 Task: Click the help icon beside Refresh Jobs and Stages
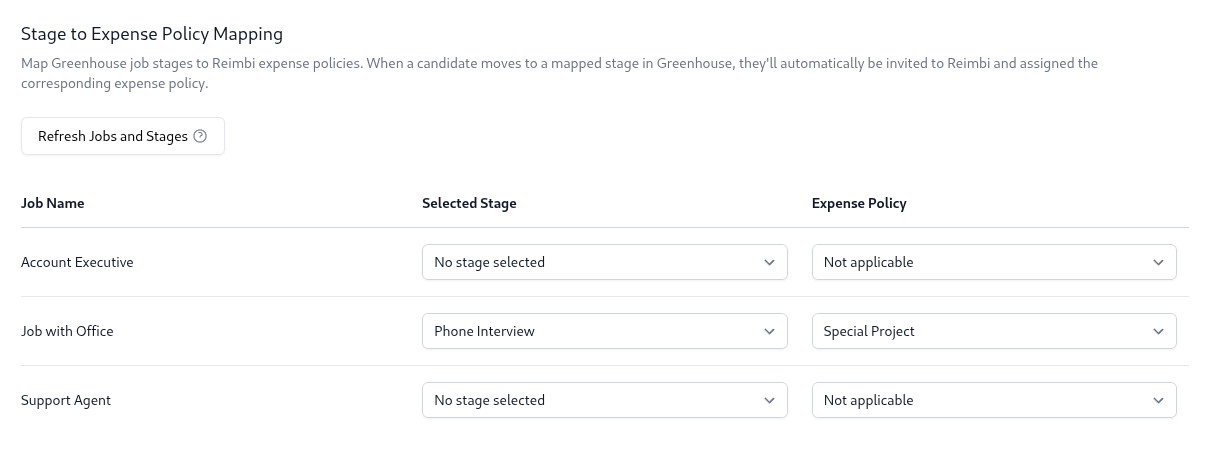[x=200, y=136]
